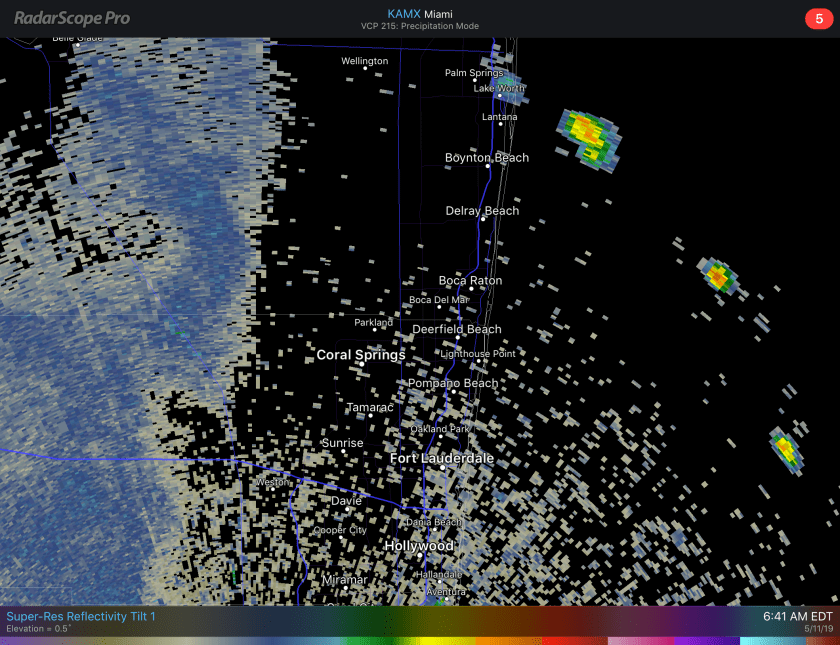Open the KAMX Miami radar station selector

[x=419, y=13]
